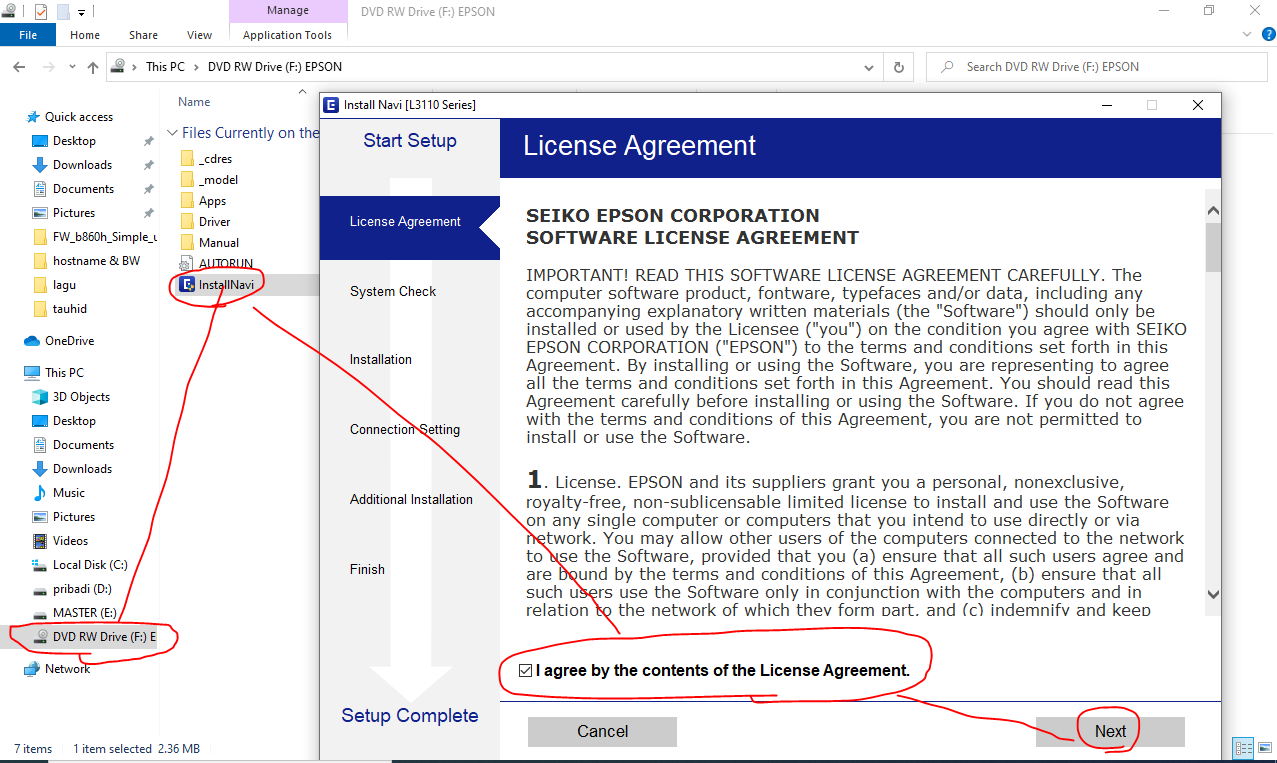Click license text scrollbar up arrow
The image size is (1277, 763).
[x=1213, y=211]
